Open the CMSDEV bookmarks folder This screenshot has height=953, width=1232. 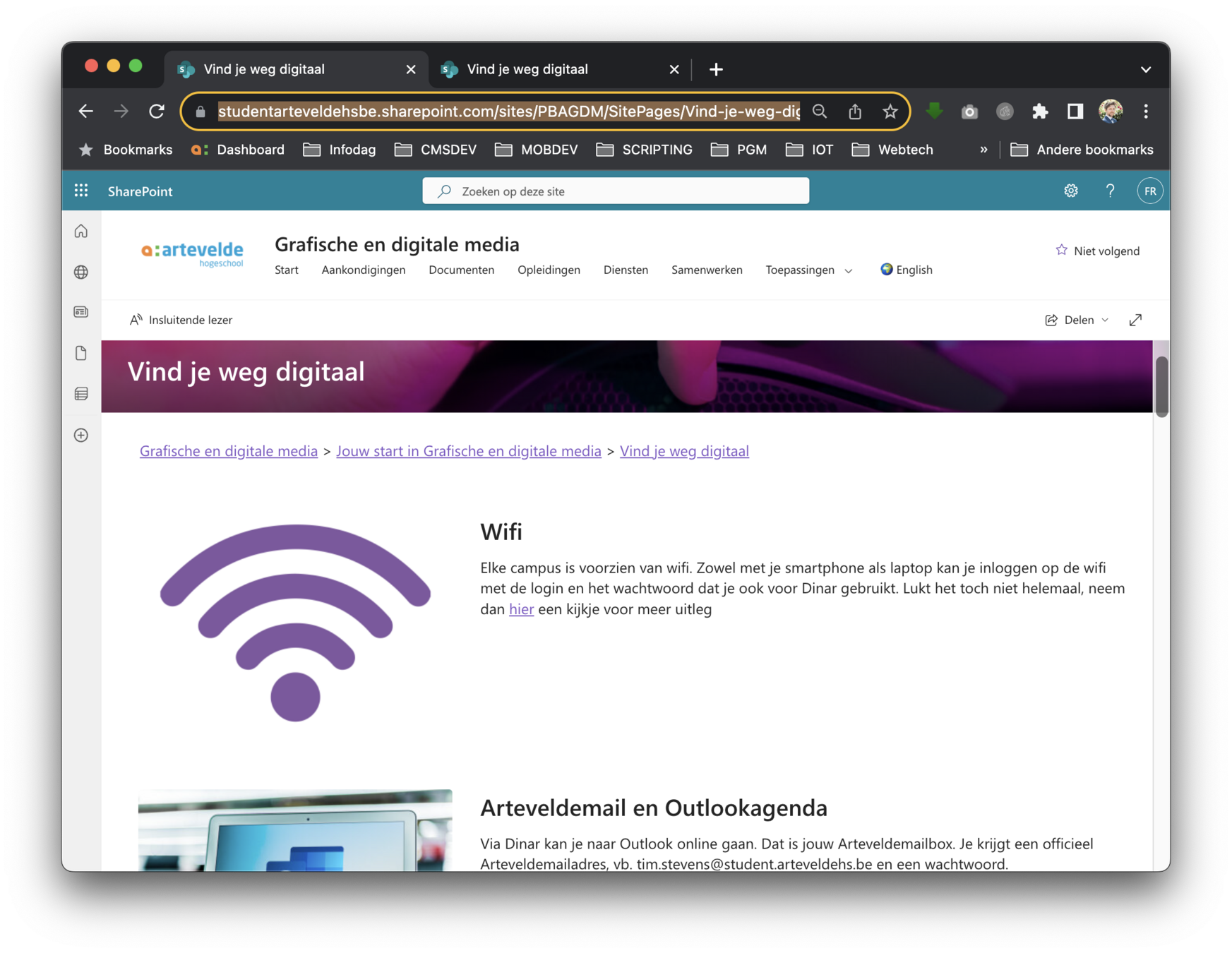pos(436,150)
